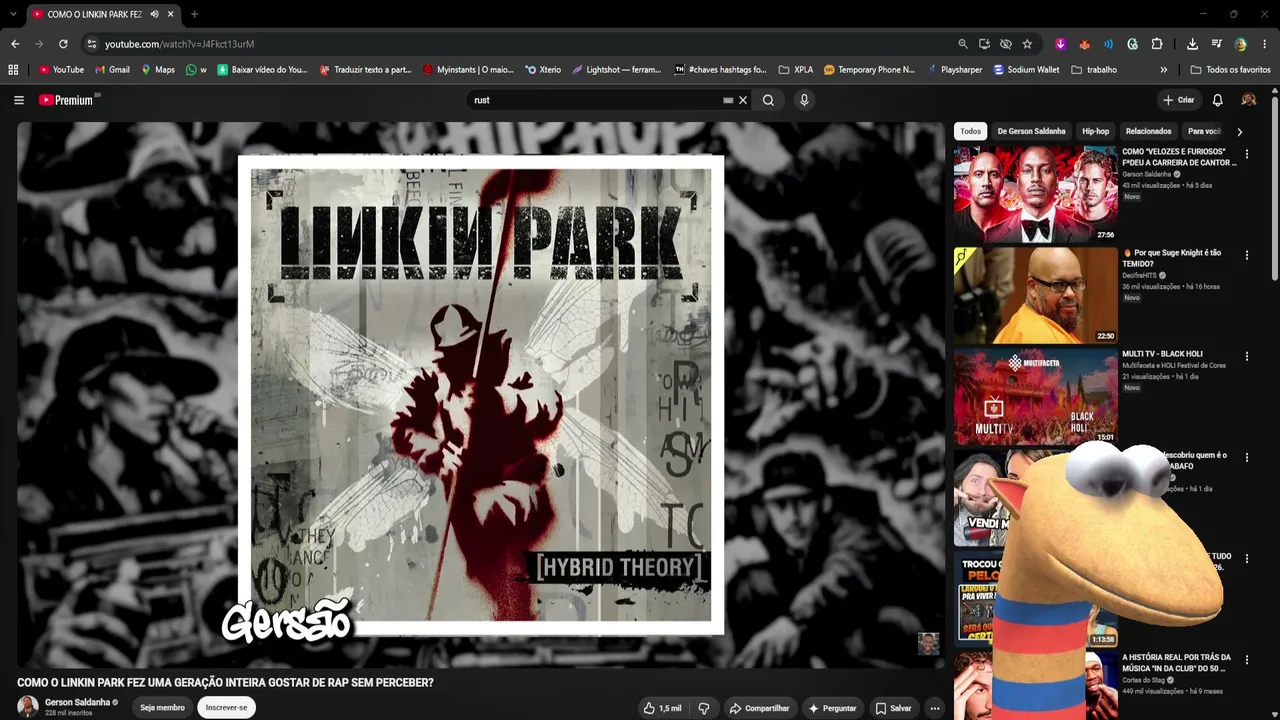Viewport: 1280px width, 720px height.
Task: Click Seja membro button
Action: pos(162,707)
